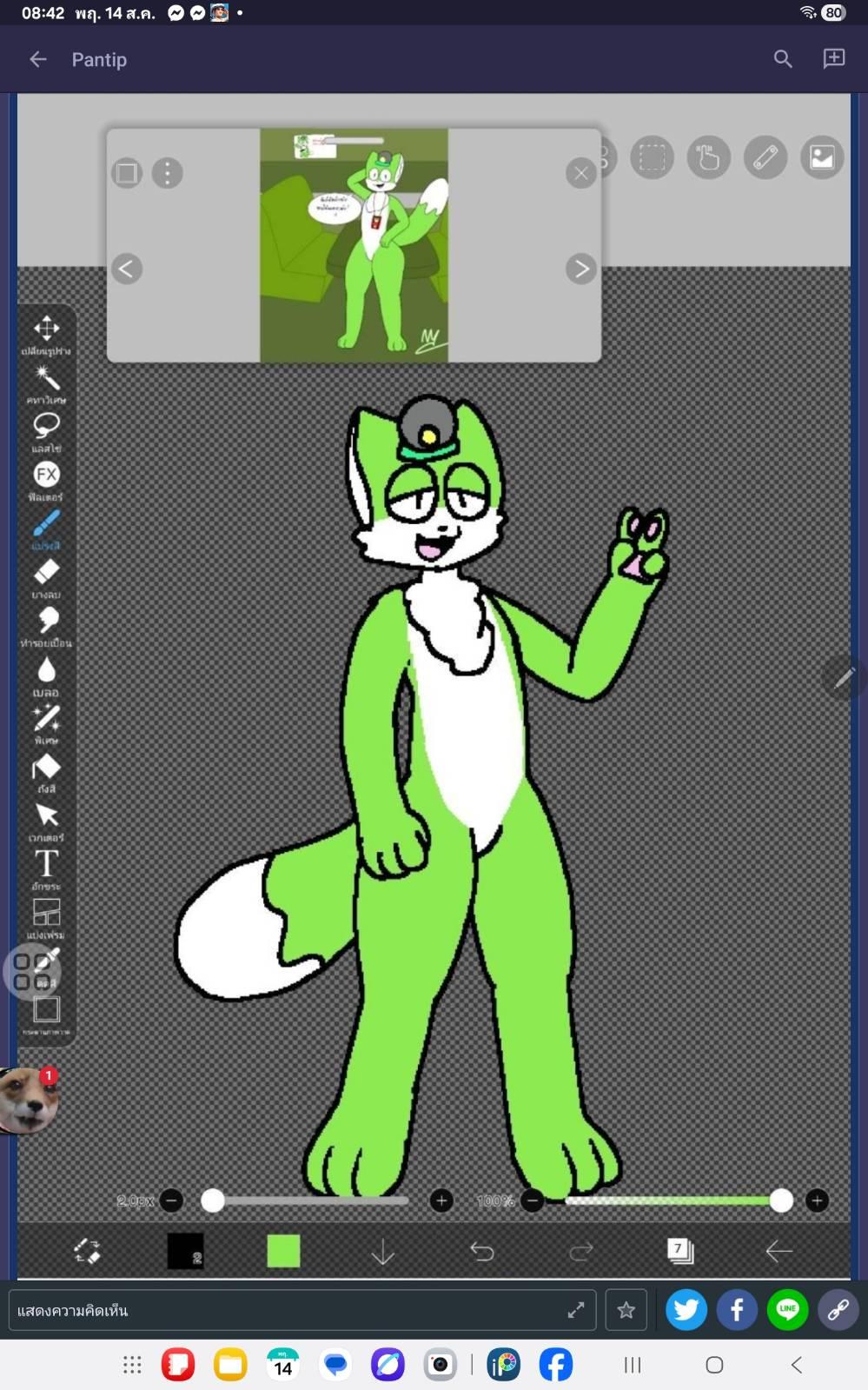The image size is (868, 1390).
Task: Open selection area dashed-square tool
Action: [x=652, y=157]
